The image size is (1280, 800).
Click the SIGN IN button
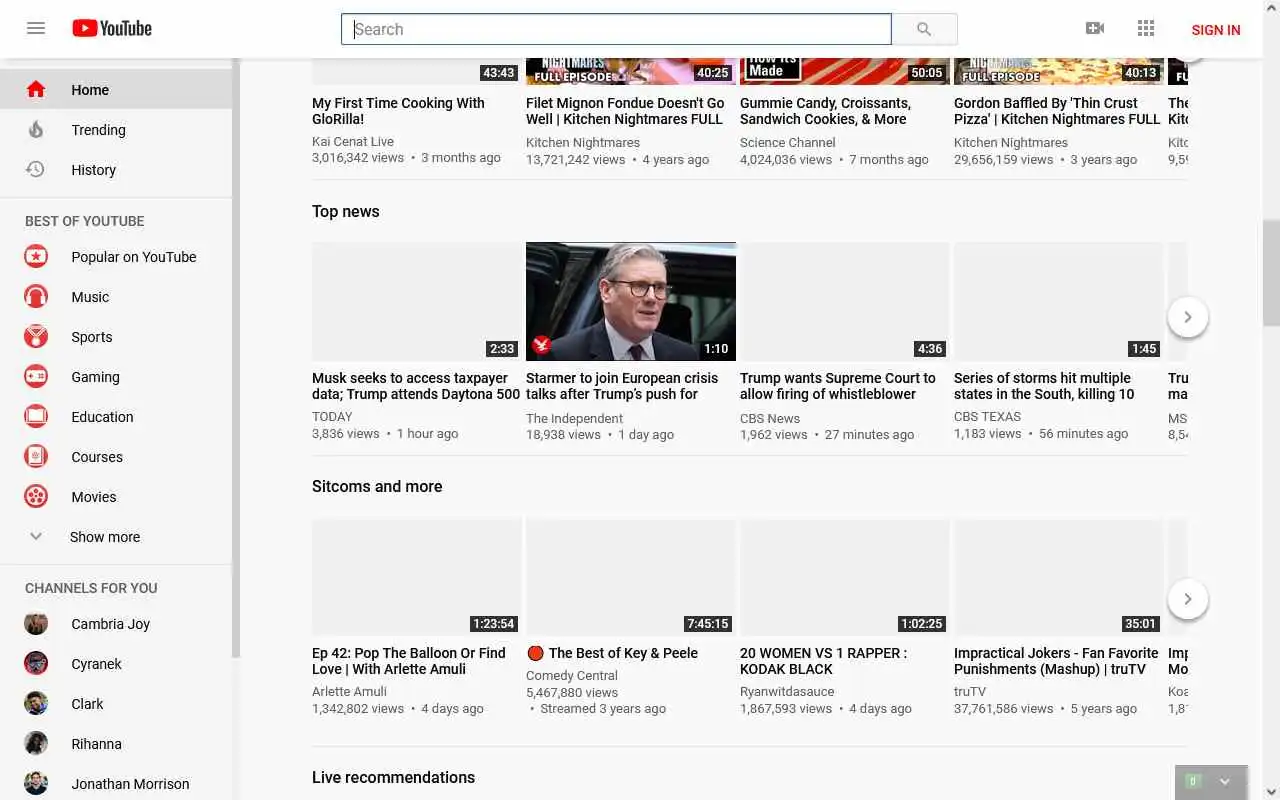[x=1216, y=30]
